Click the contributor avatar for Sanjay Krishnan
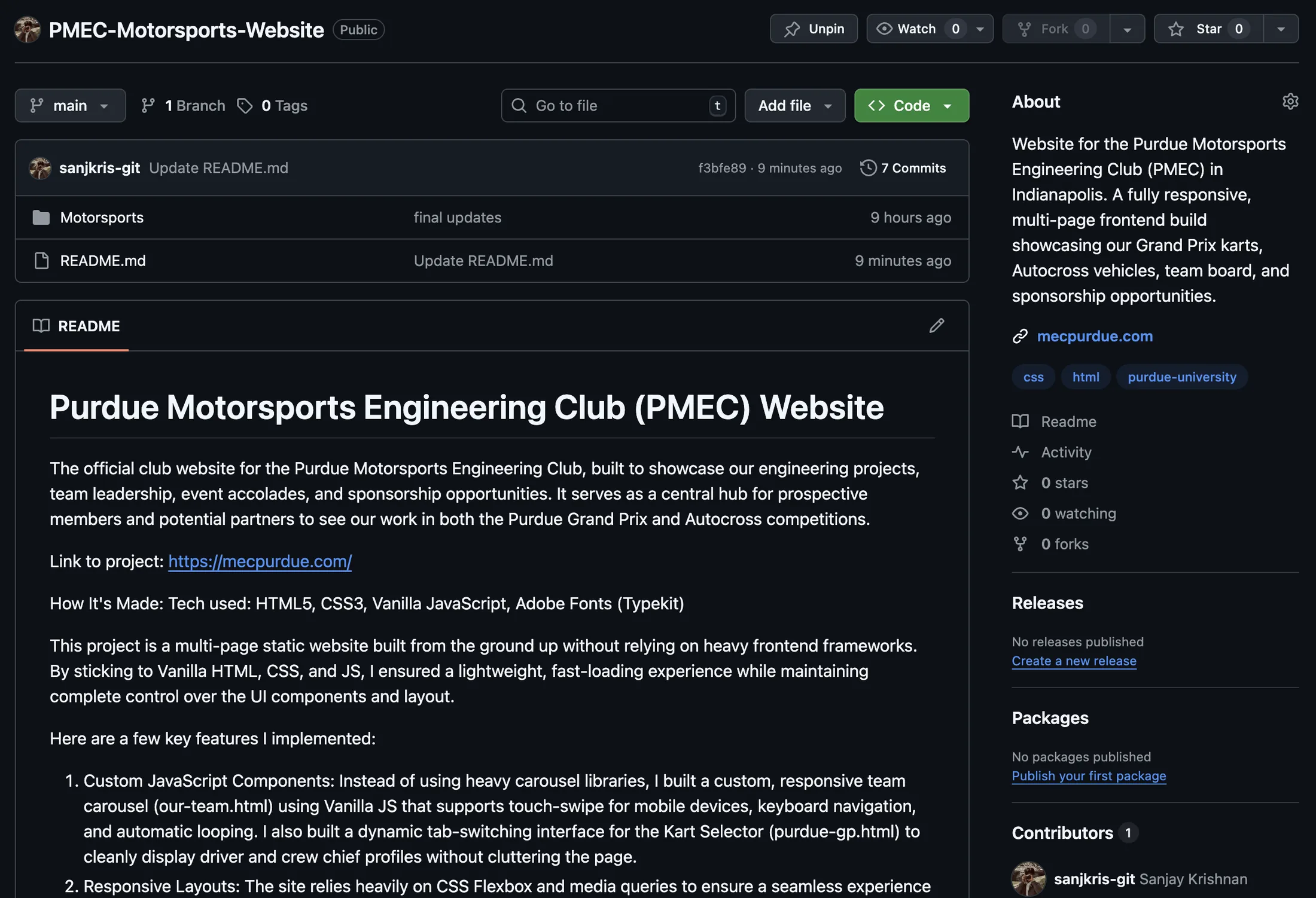1316x898 pixels. tap(1028, 879)
